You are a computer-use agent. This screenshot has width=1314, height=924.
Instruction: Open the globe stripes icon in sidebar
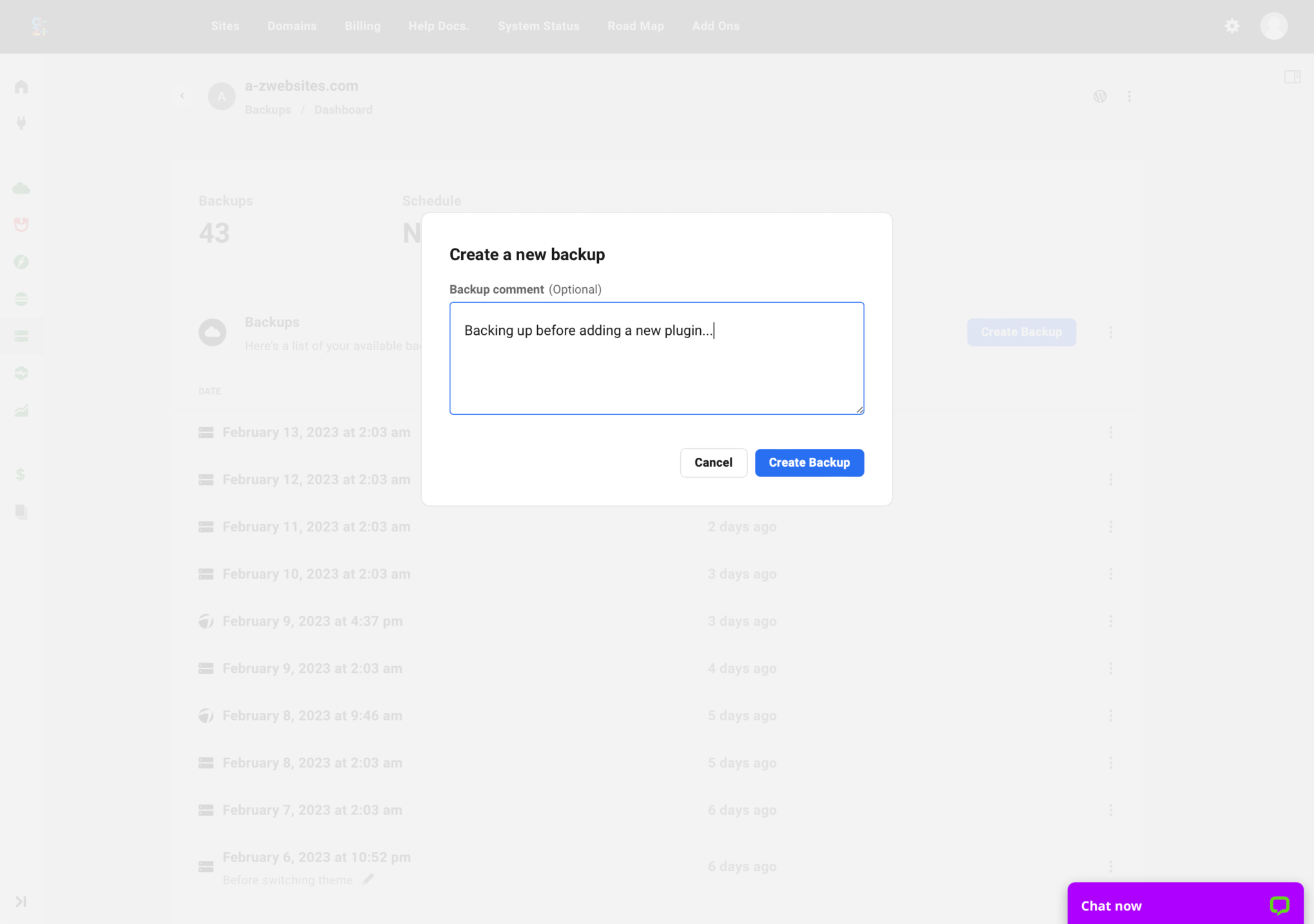coord(21,299)
